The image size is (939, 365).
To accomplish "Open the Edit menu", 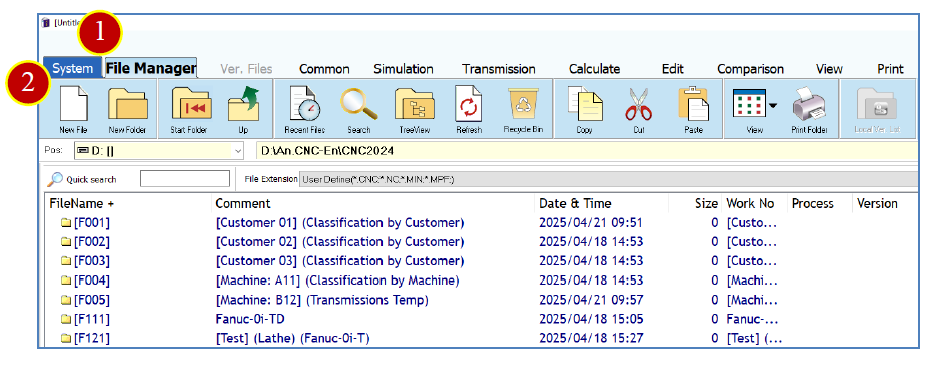I will pyautogui.click(x=673, y=69).
